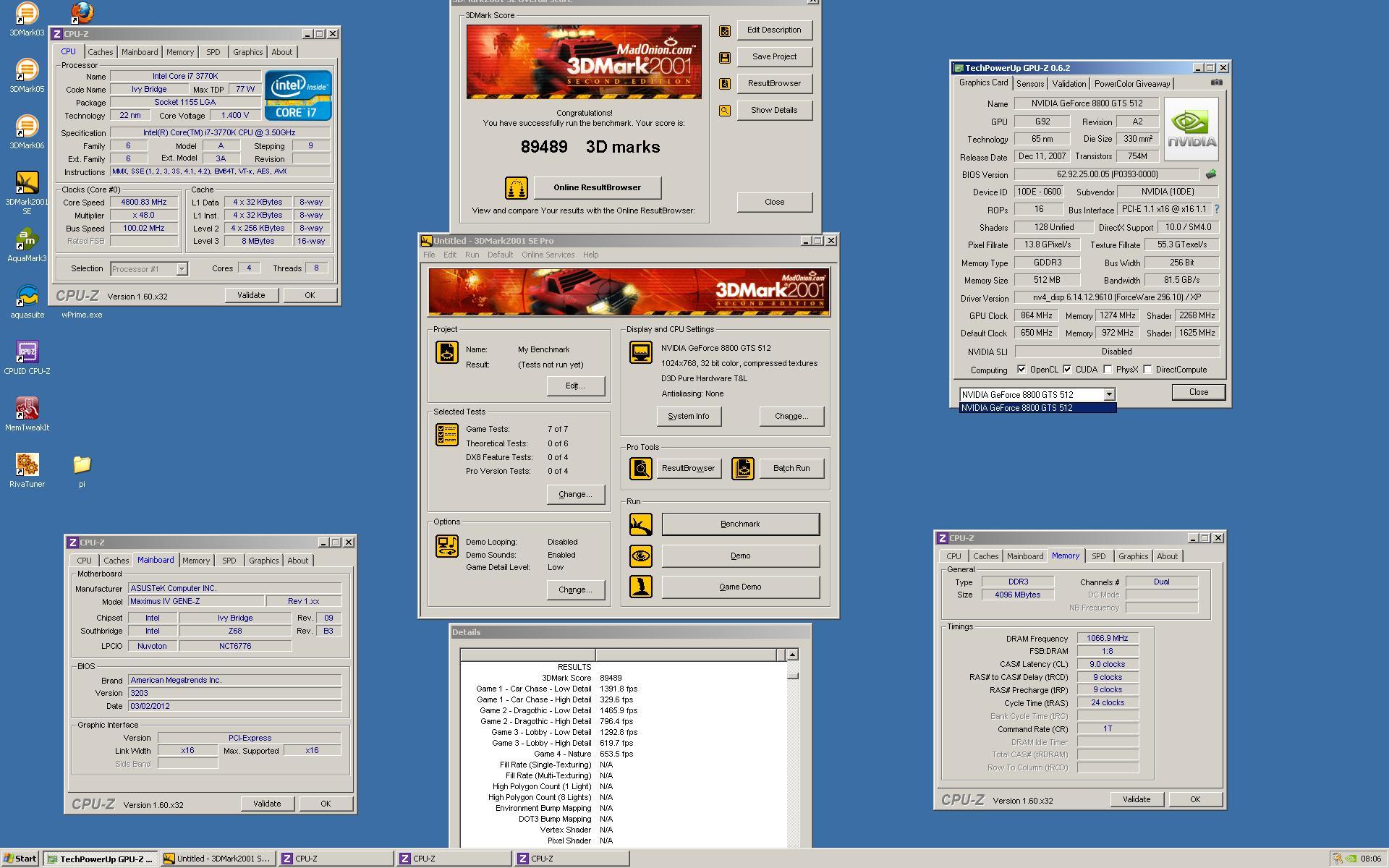Image resolution: width=1389 pixels, height=868 pixels.
Task: Click the Batch Run icon in Pro Tools
Action: pyautogui.click(x=742, y=469)
